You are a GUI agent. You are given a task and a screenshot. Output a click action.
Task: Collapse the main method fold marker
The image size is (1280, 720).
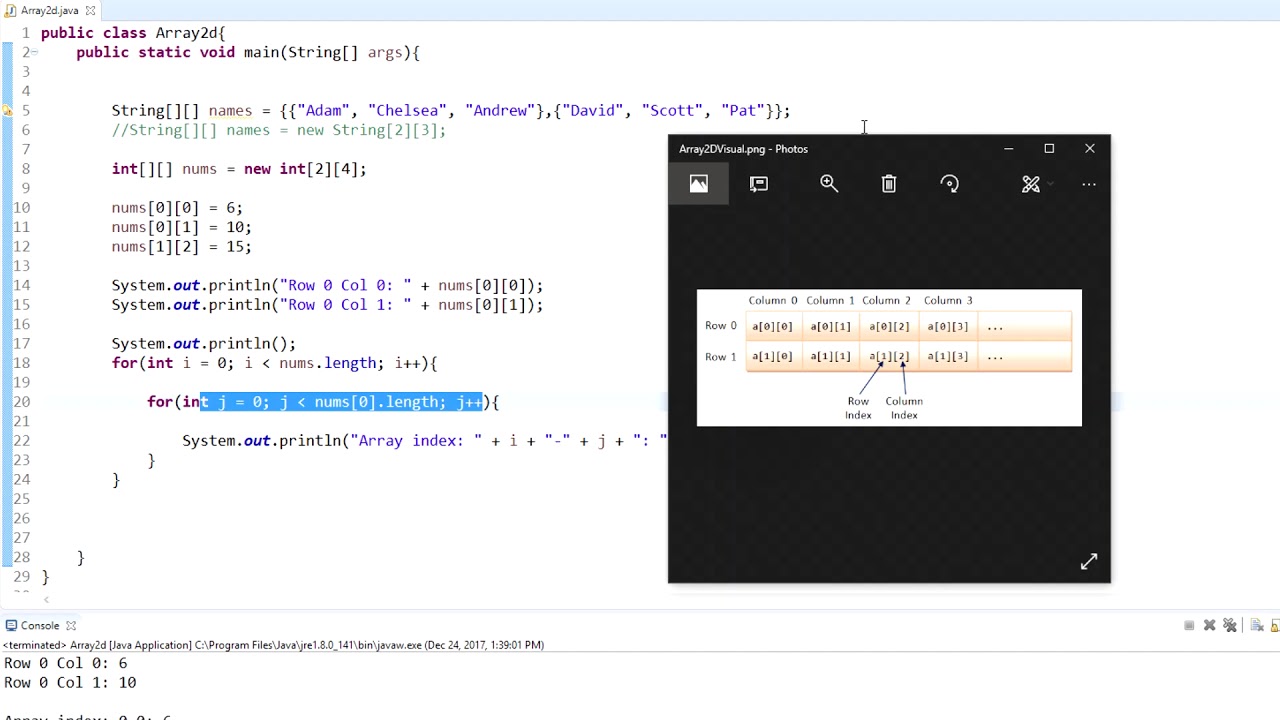pos(33,52)
